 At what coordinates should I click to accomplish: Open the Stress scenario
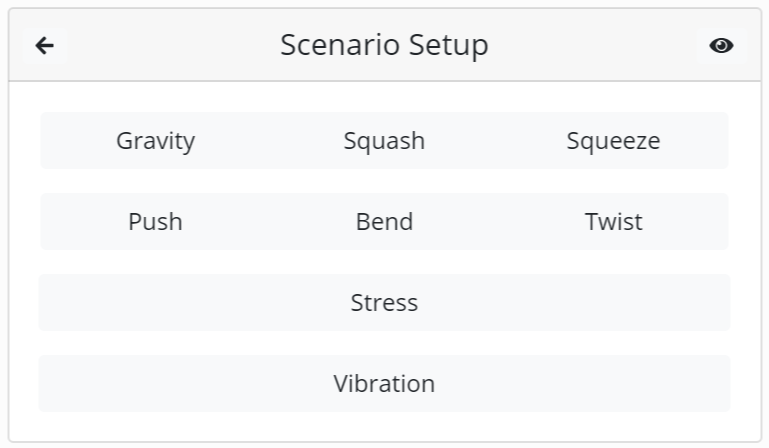(x=384, y=303)
